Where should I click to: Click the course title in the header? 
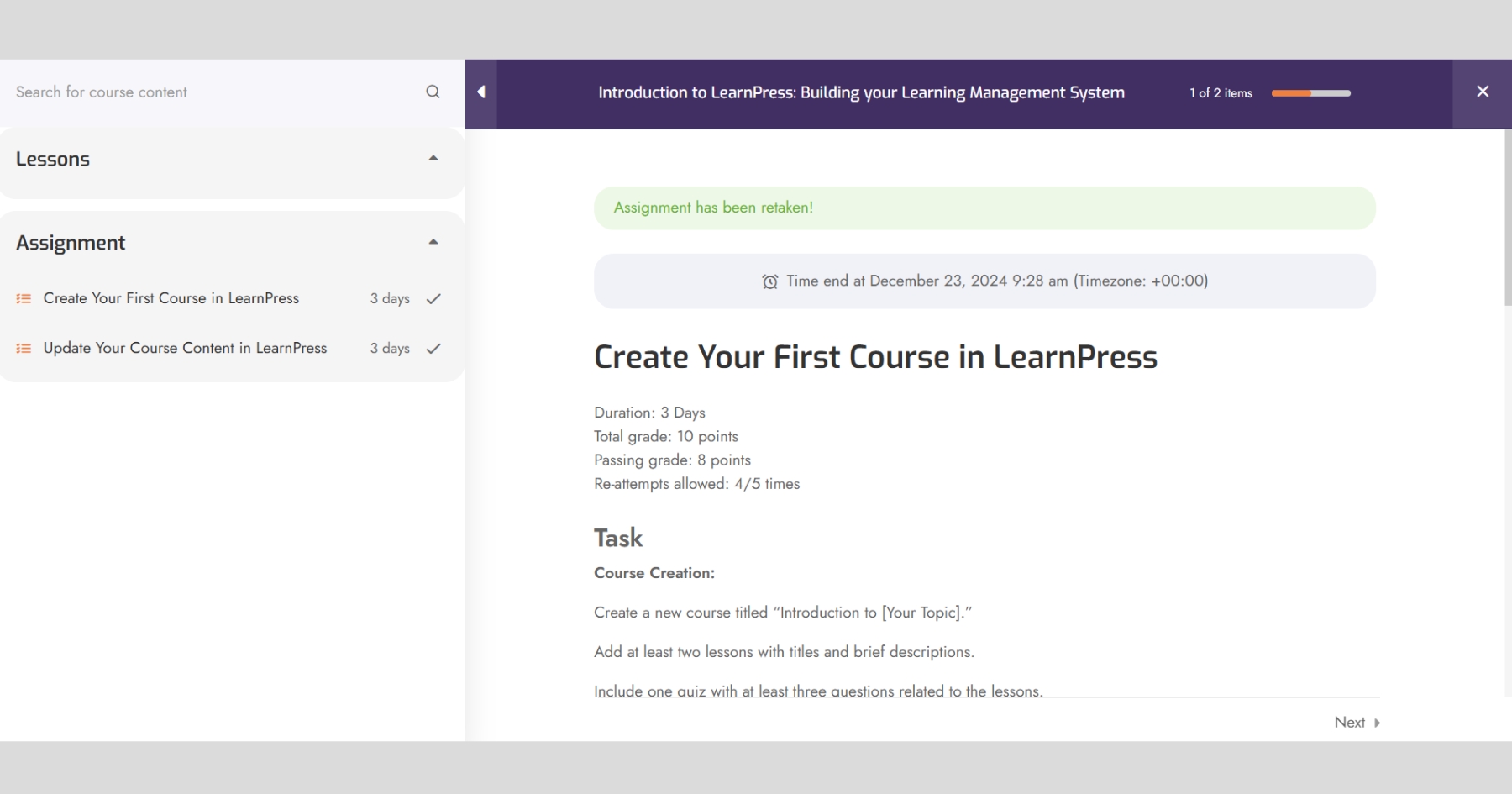pyautogui.click(x=861, y=92)
